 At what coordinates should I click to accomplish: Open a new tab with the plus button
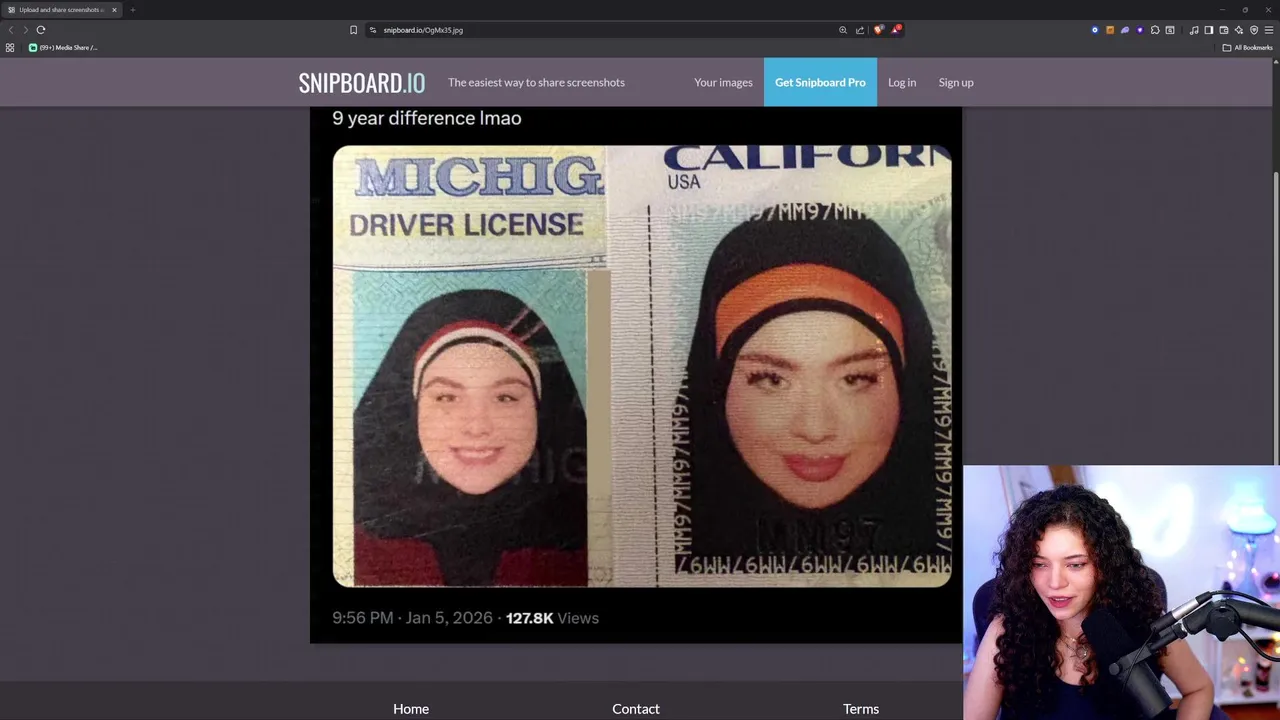(x=132, y=10)
